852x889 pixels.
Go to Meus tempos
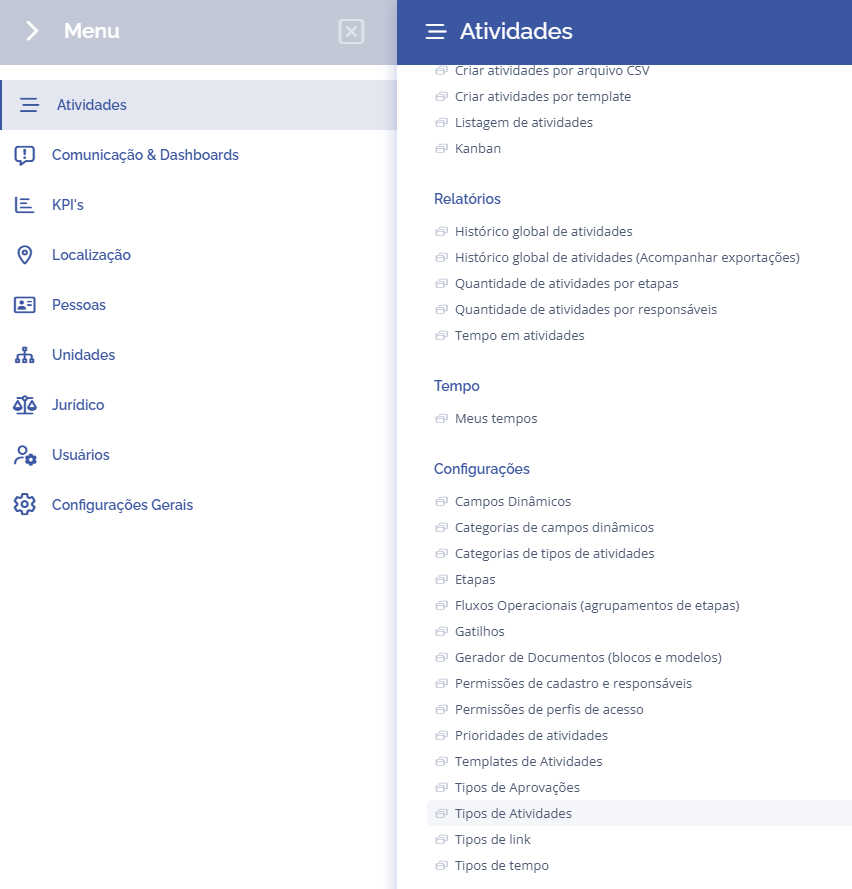pos(496,418)
